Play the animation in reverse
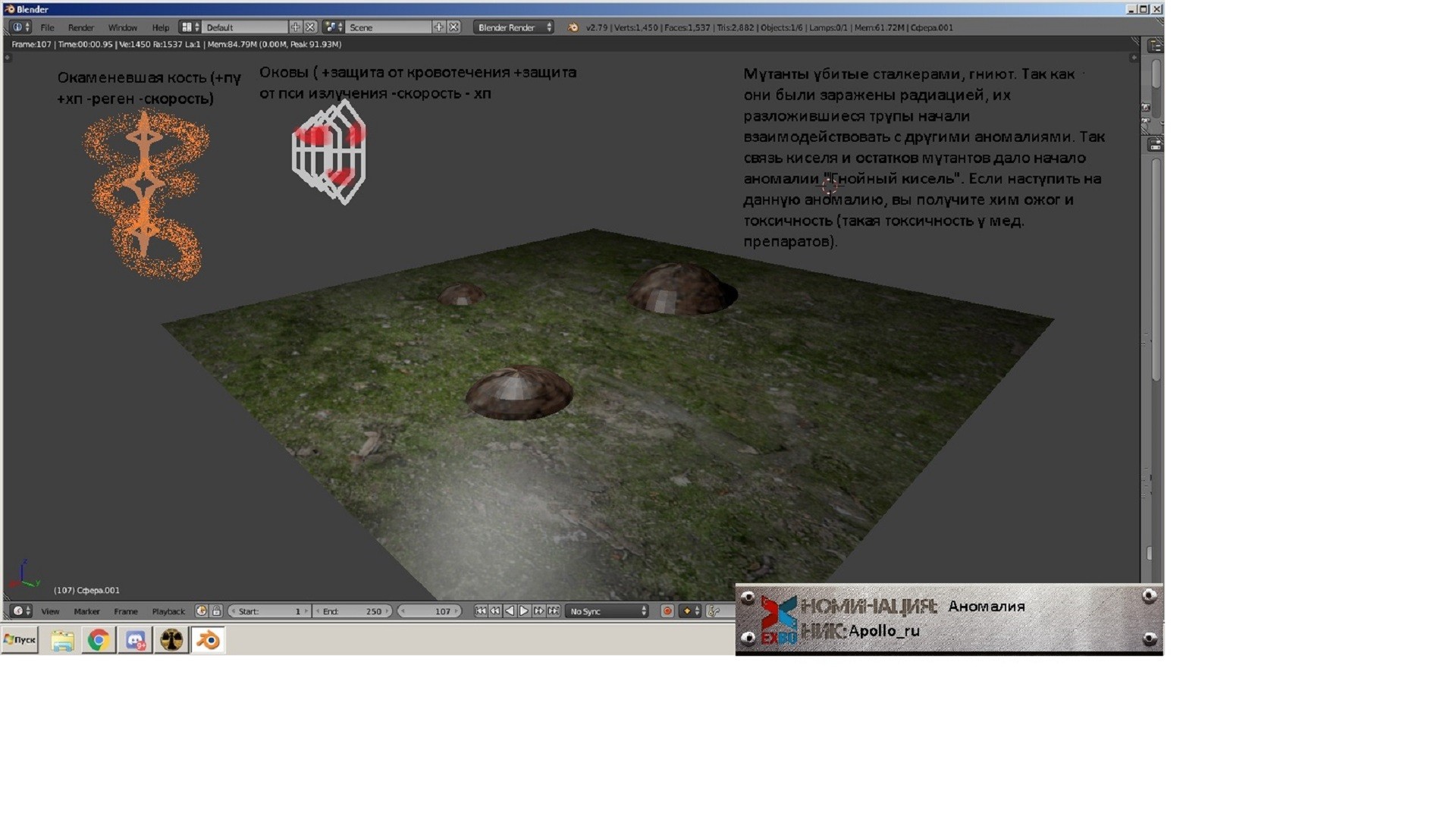The height and width of the screenshot is (819, 1456). pos(510,610)
